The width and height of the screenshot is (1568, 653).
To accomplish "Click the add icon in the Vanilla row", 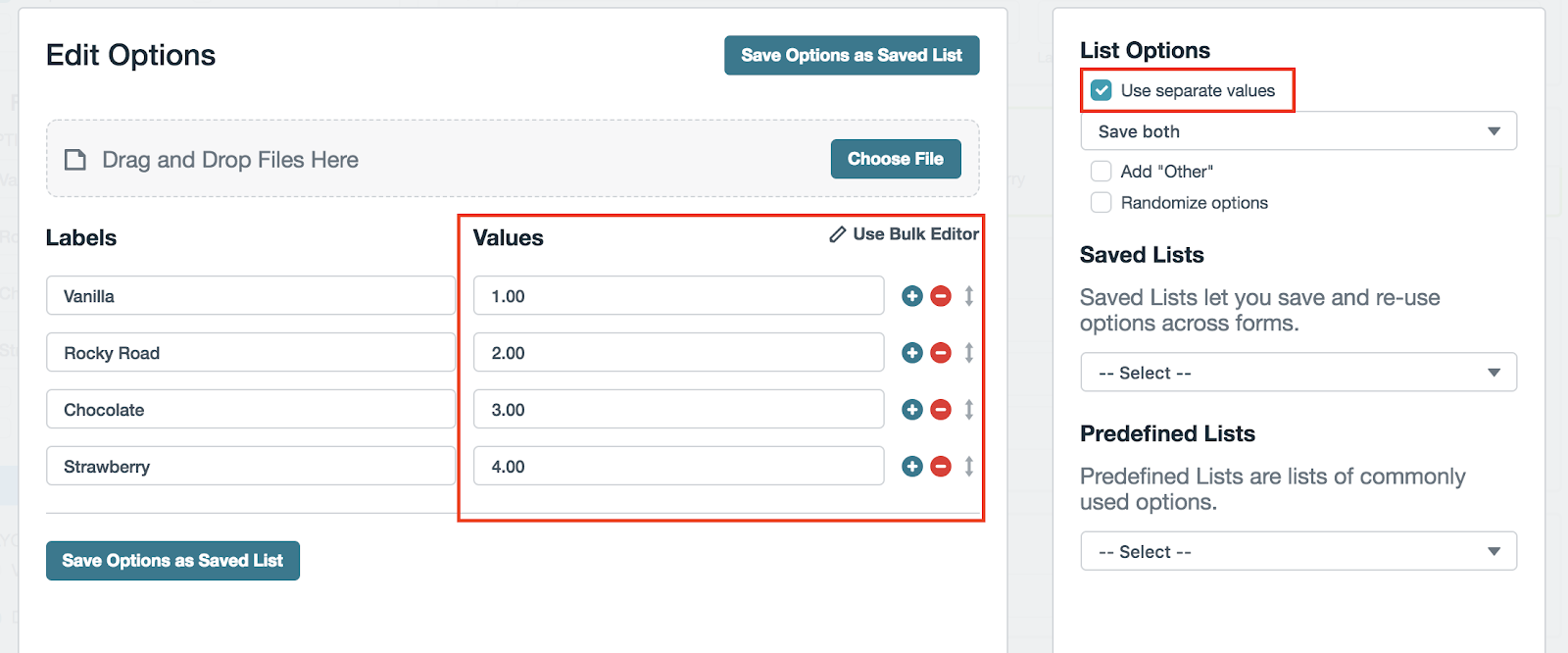I will point(911,296).
